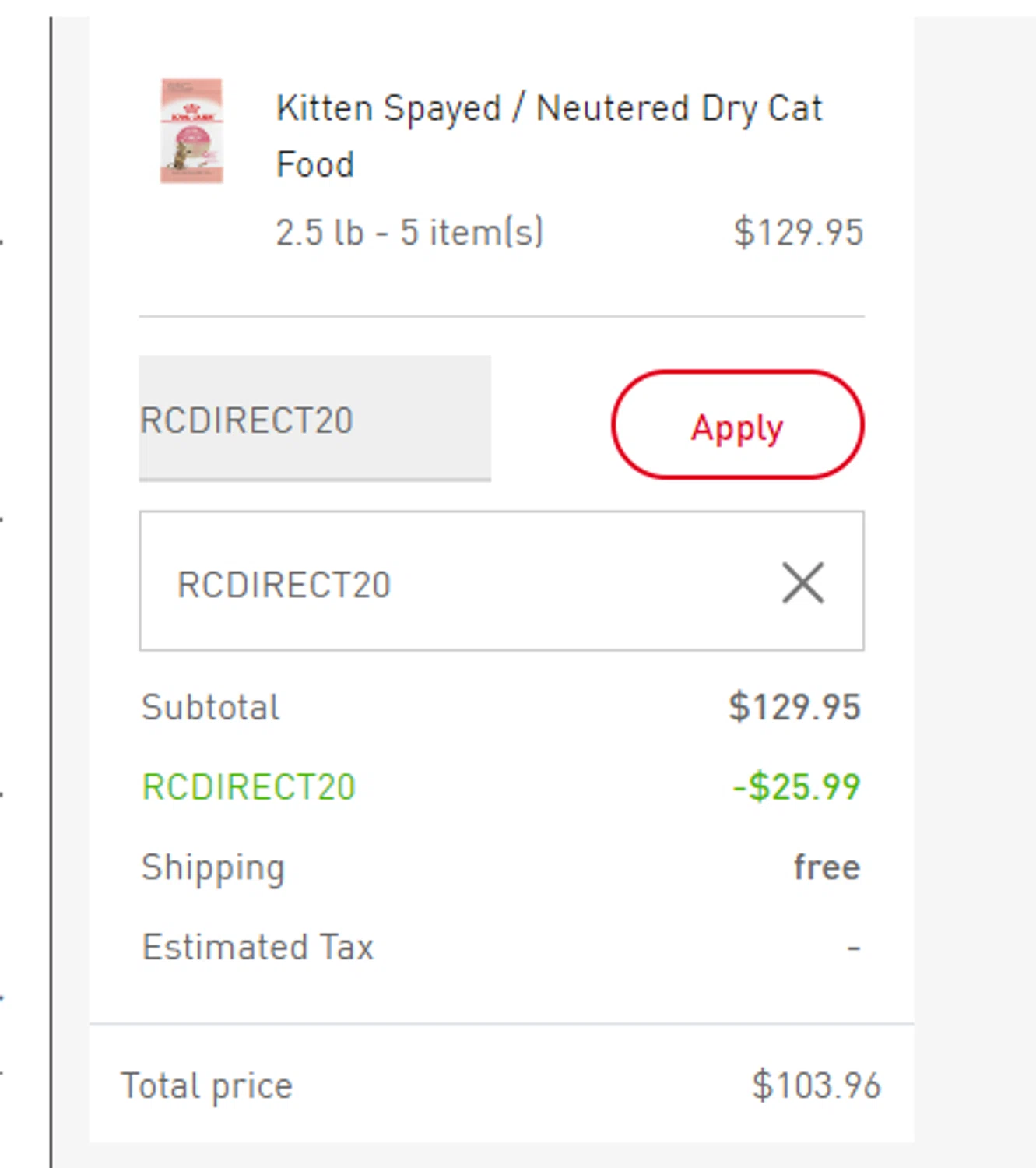Image resolution: width=1036 pixels, height=1168 pixels.
Task: Click the Subtotal label
Action: click(210, 707)
